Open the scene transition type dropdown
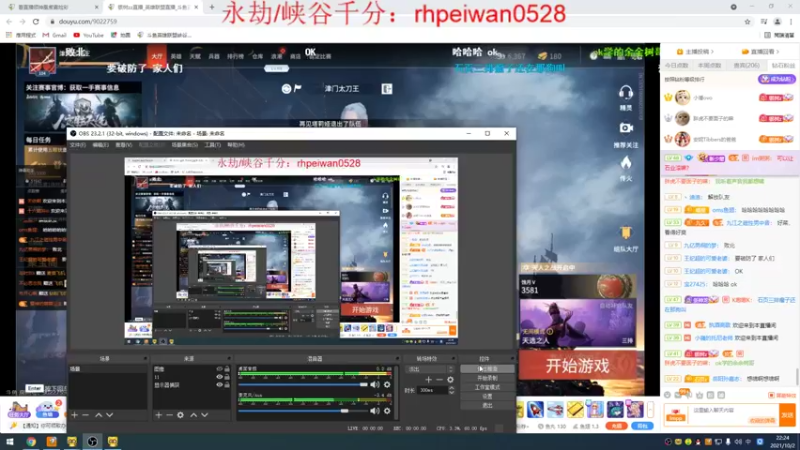The image size is (800, 450). 429,369
